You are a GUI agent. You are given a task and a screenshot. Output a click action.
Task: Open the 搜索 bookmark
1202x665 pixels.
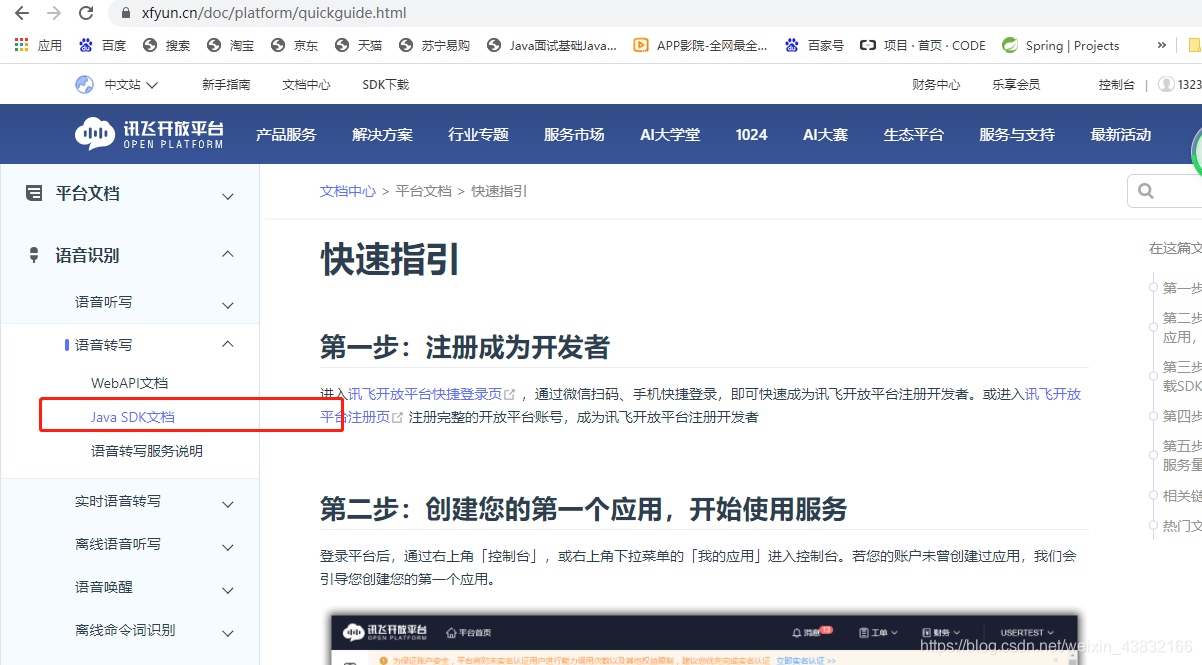(x=167, y=45)
